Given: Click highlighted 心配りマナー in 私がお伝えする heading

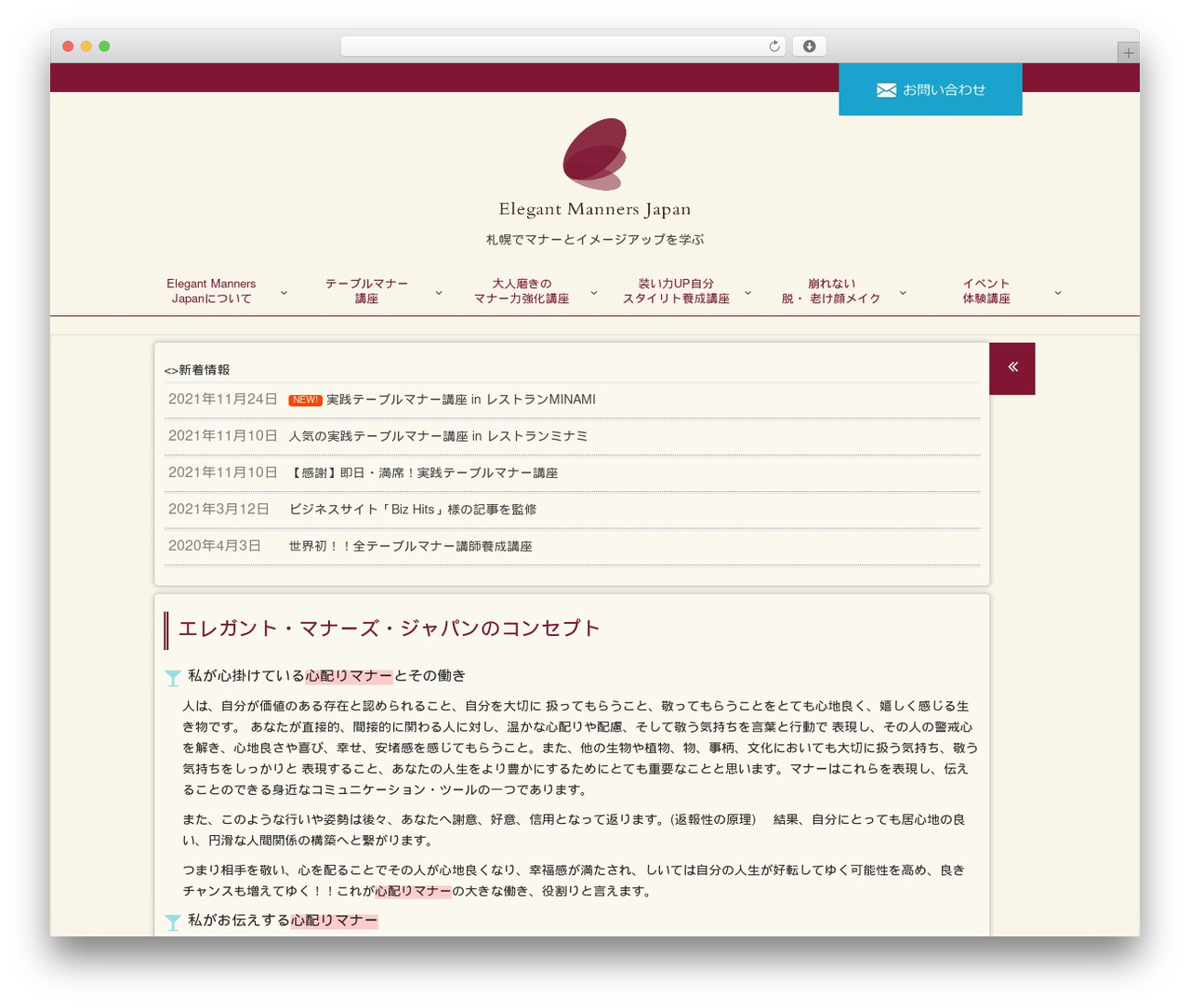Looking at the screenshot, I should tap(335, 921).
